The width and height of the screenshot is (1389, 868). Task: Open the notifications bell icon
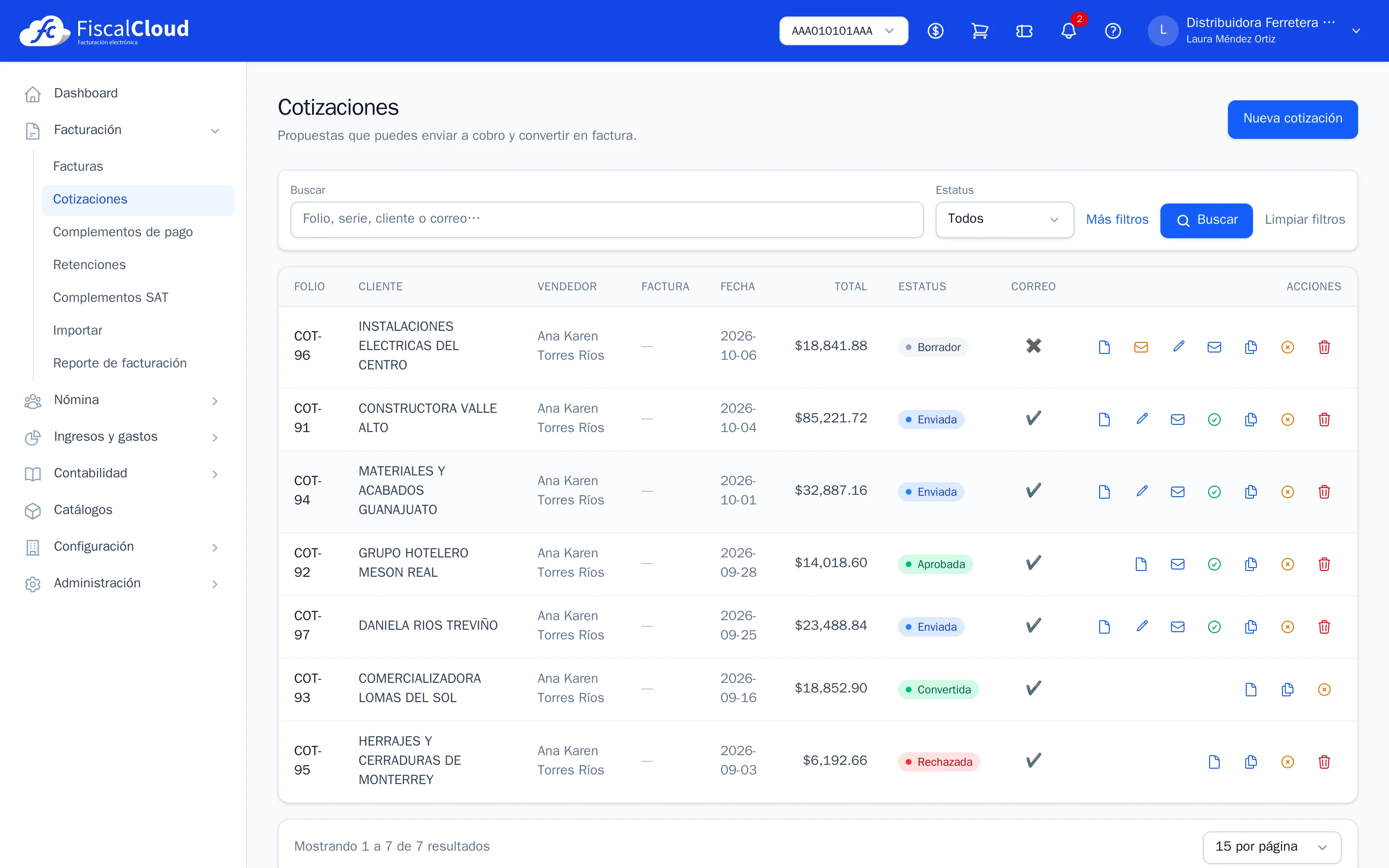(x=1068, y=31)
